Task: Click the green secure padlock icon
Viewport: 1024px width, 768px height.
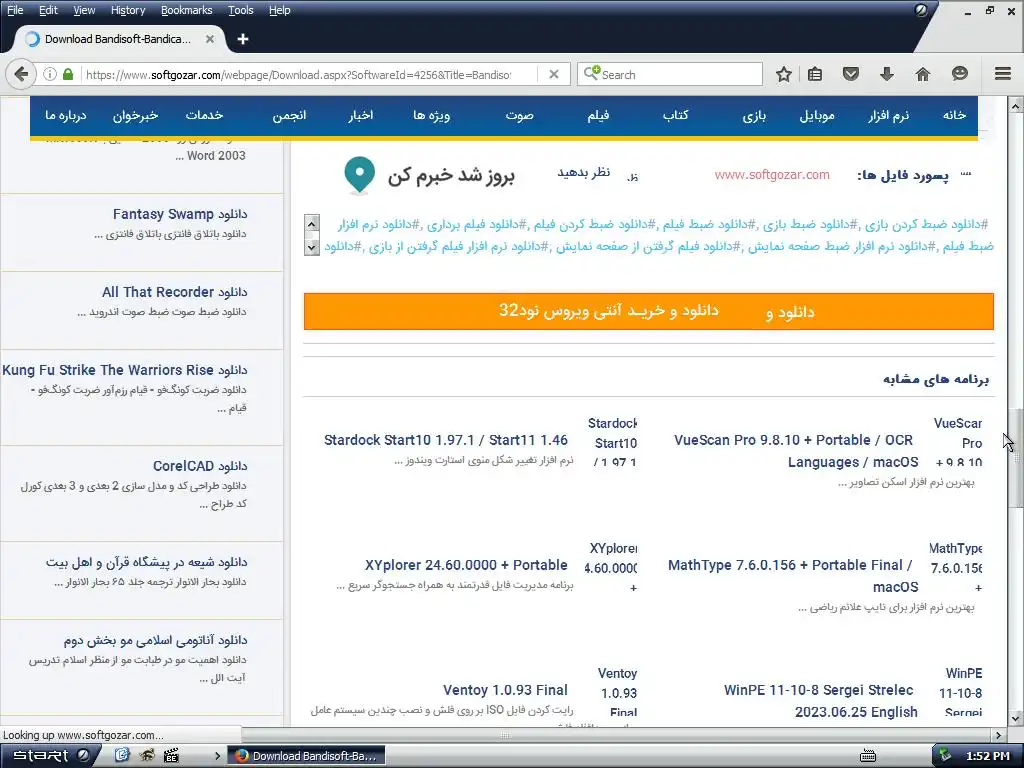Action: [68, 74]
